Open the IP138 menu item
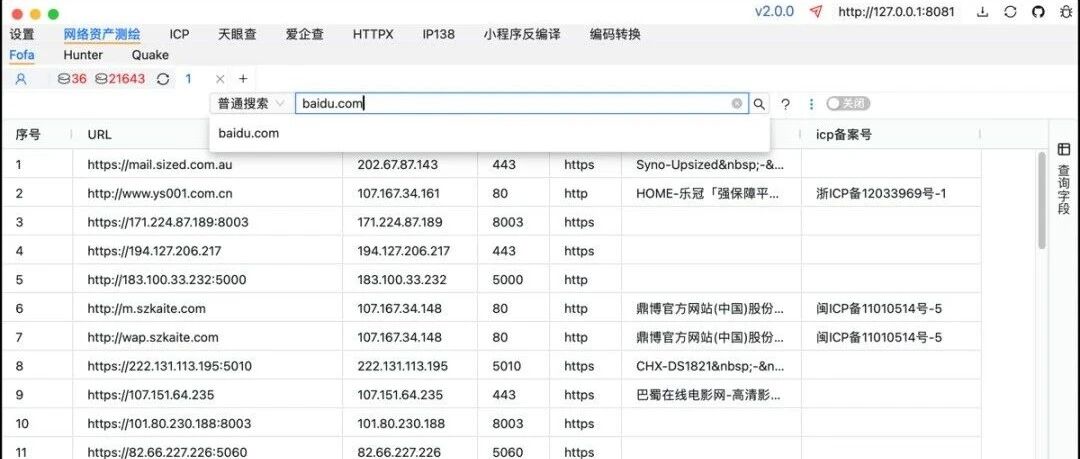1080x459 pixels. pos(439,34)
